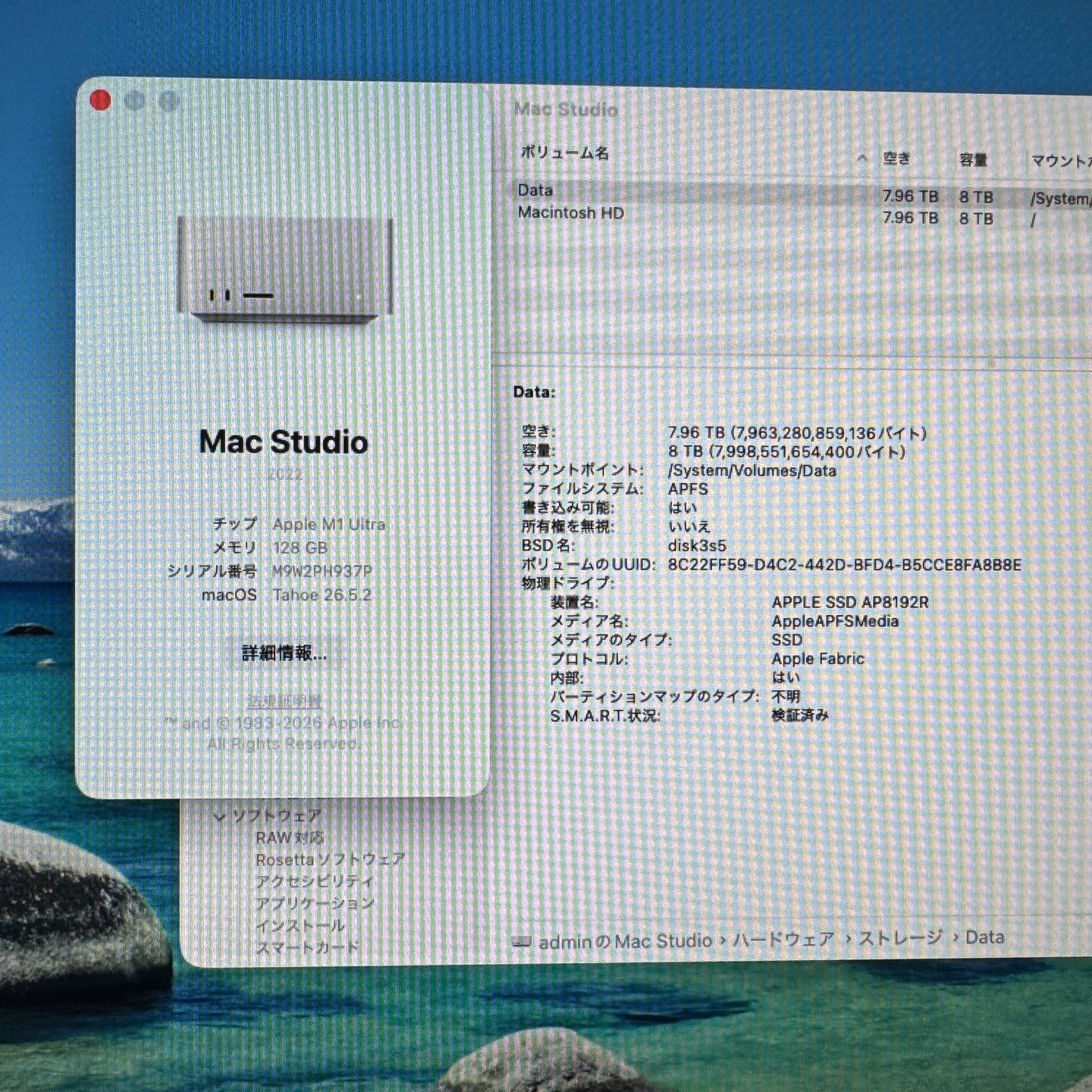Image resolution: width=1092 pixels, height=1092 pixels.
Task: Click the Apple M1 Ultra chip value
Action: click(x=329, y=524)
